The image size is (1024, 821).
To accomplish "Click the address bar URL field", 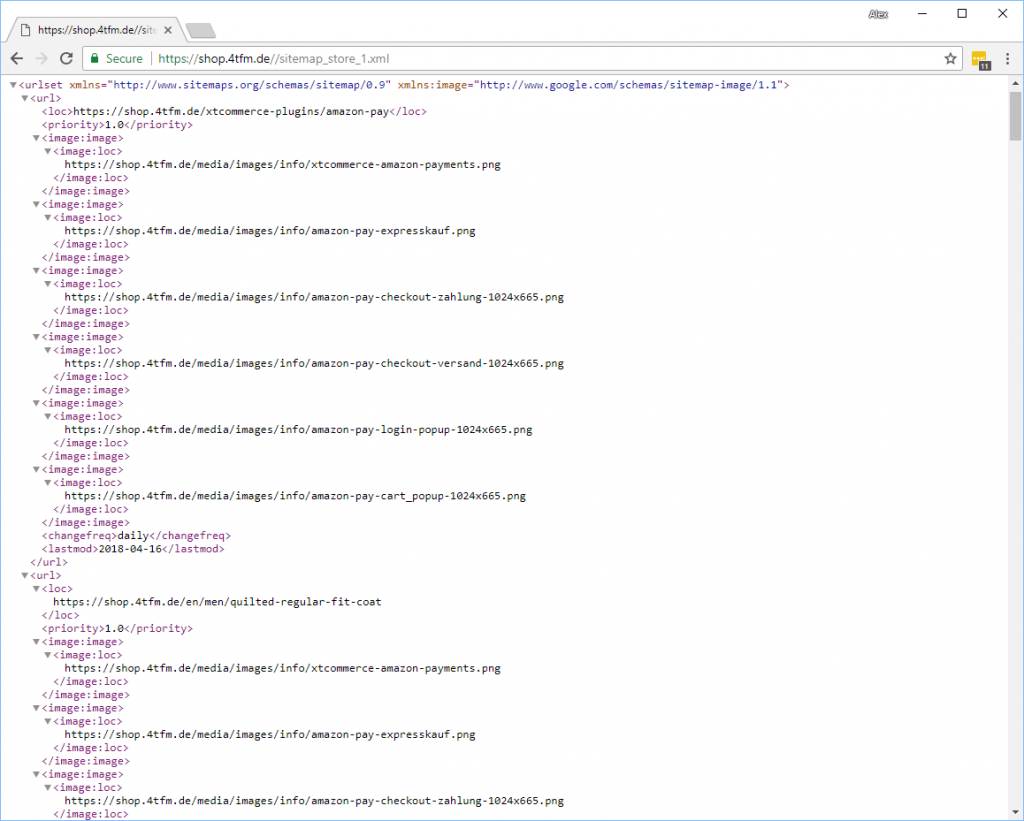I will 500,59.
